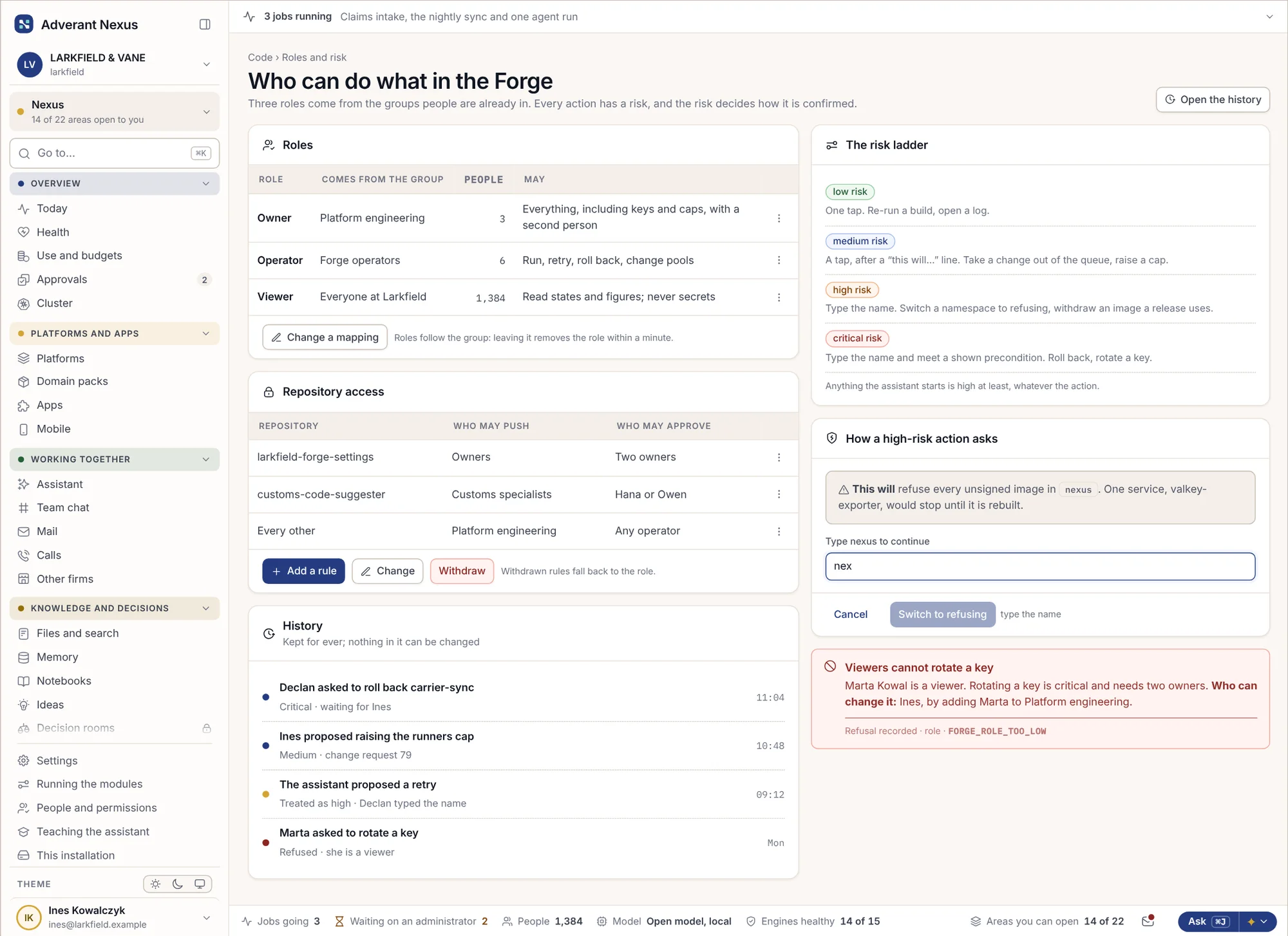Open larkfield-forge-settings row menu
1288x936 pixels.
pyautogui.click(x=779, y=457)
